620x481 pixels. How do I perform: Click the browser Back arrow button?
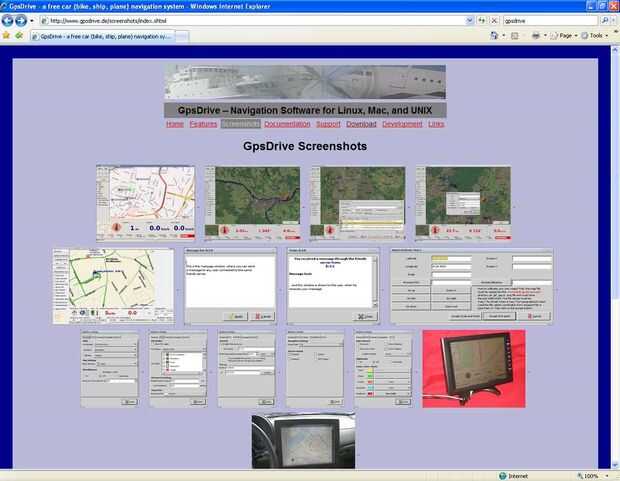point(8,20)
